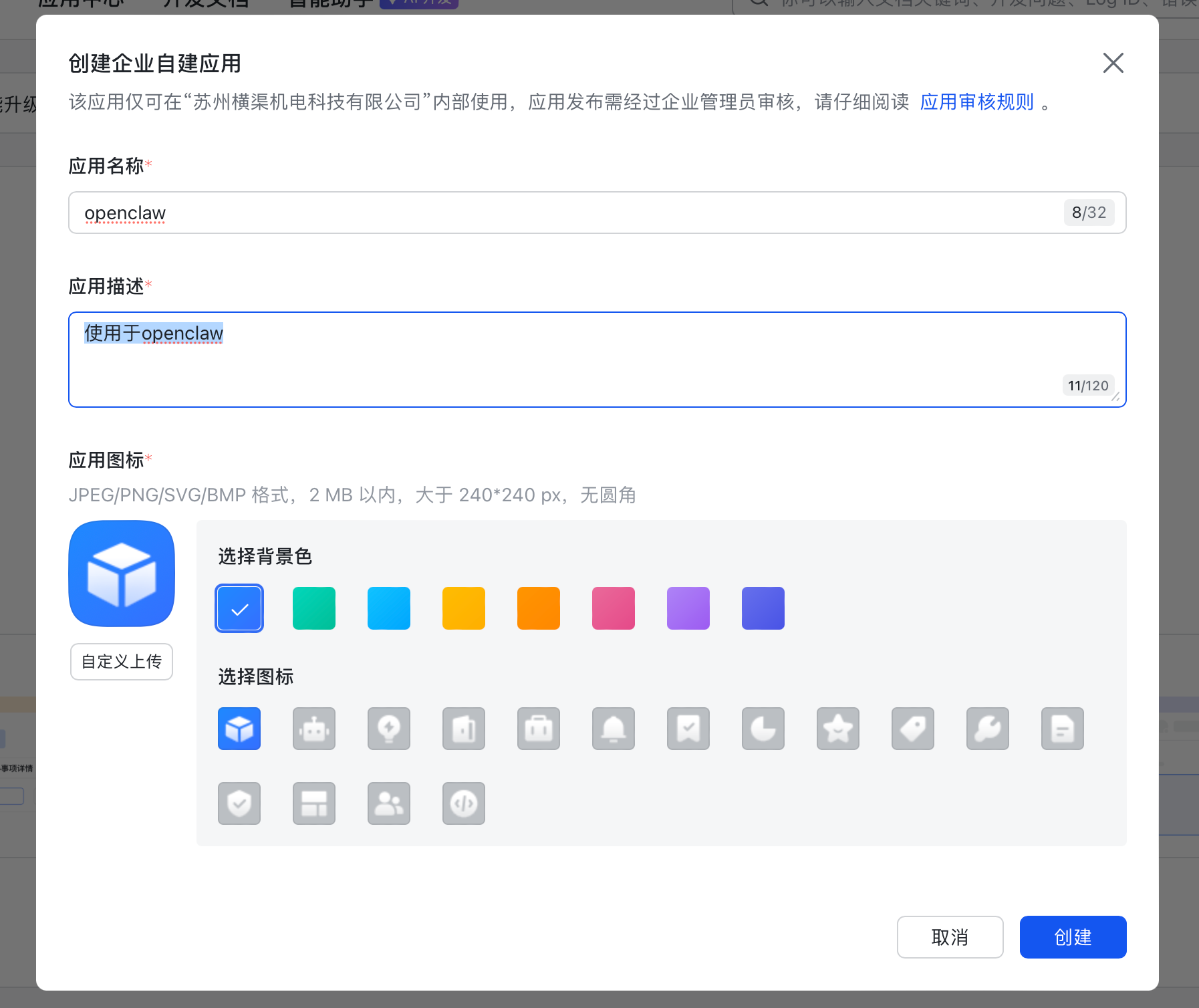
Task: Keep the cube icon selected
Action: tap(239, 729)
